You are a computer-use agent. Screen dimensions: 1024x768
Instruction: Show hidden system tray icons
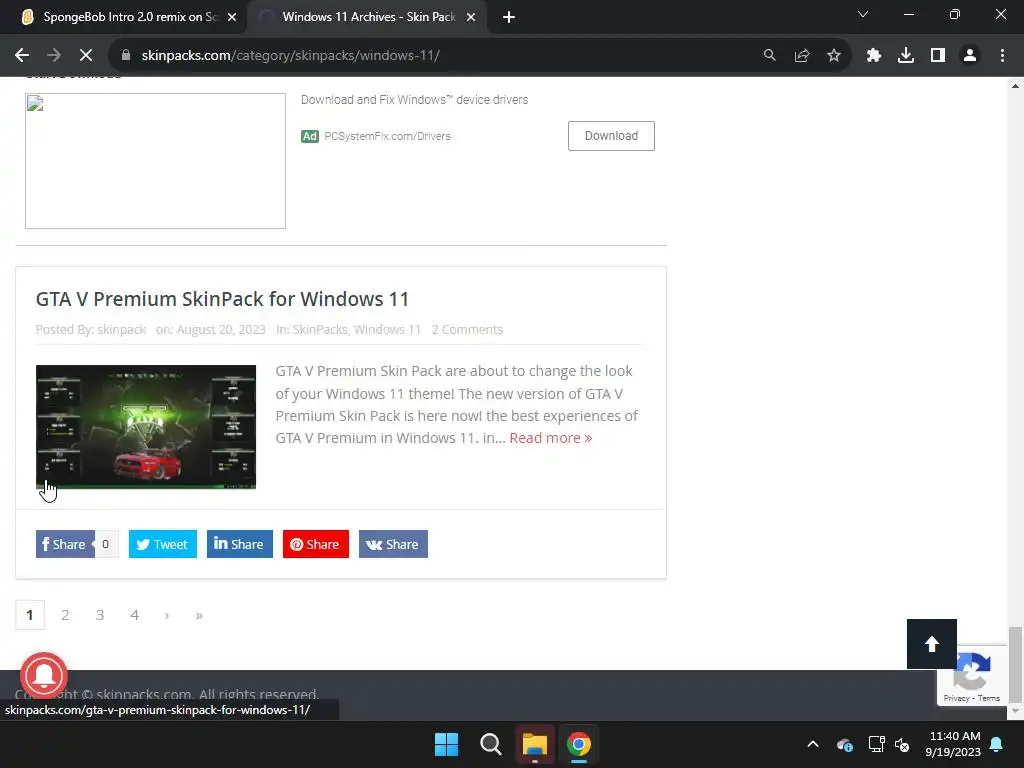point(813,744)
